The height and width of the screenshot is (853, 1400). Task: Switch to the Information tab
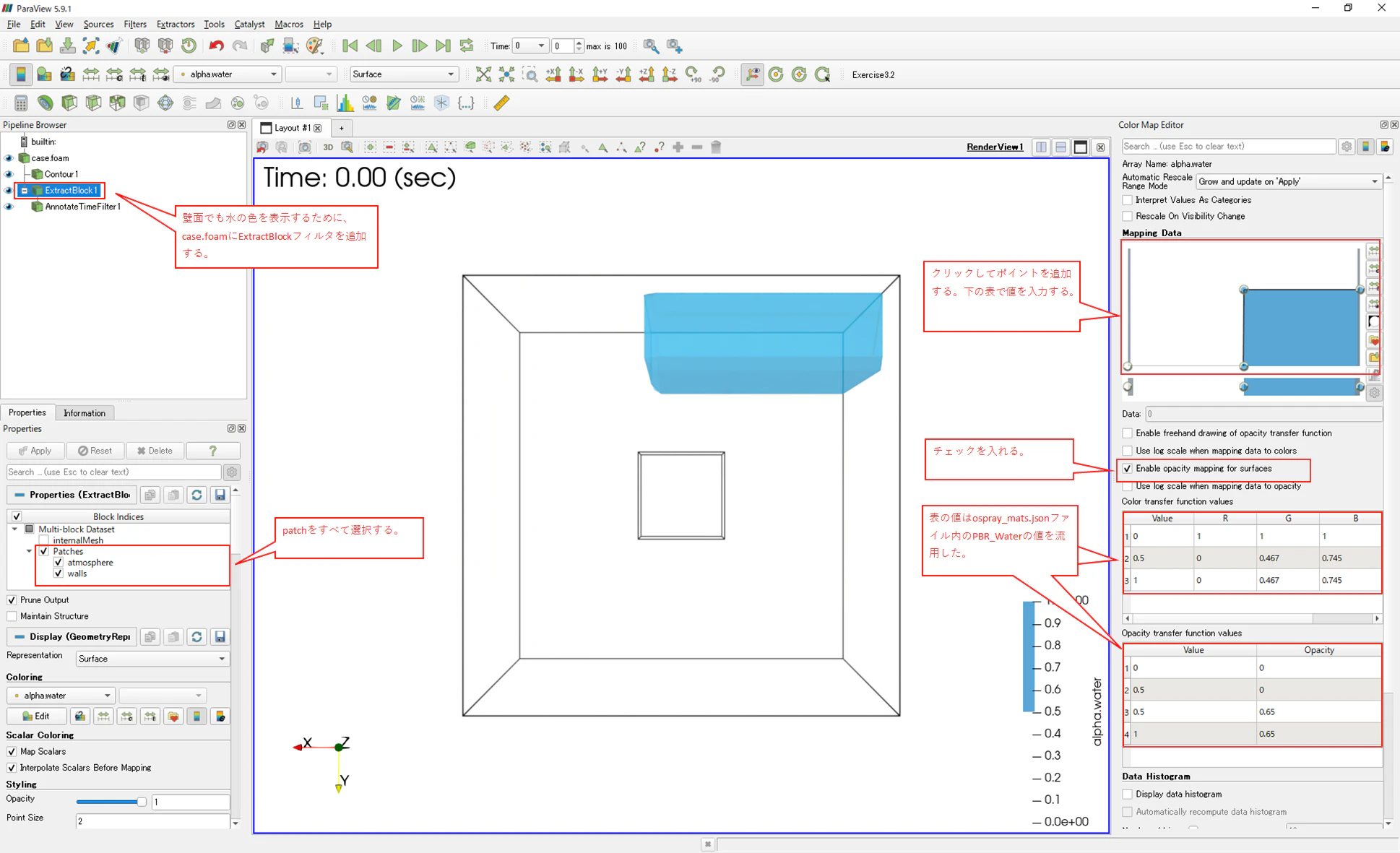[x=85, y=413]
